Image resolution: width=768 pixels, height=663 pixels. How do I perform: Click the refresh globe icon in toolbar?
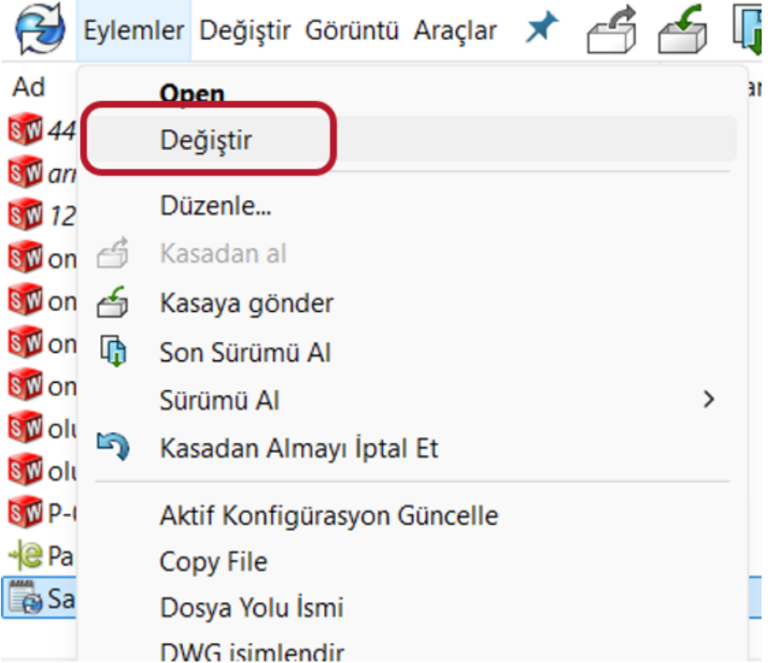38,31
